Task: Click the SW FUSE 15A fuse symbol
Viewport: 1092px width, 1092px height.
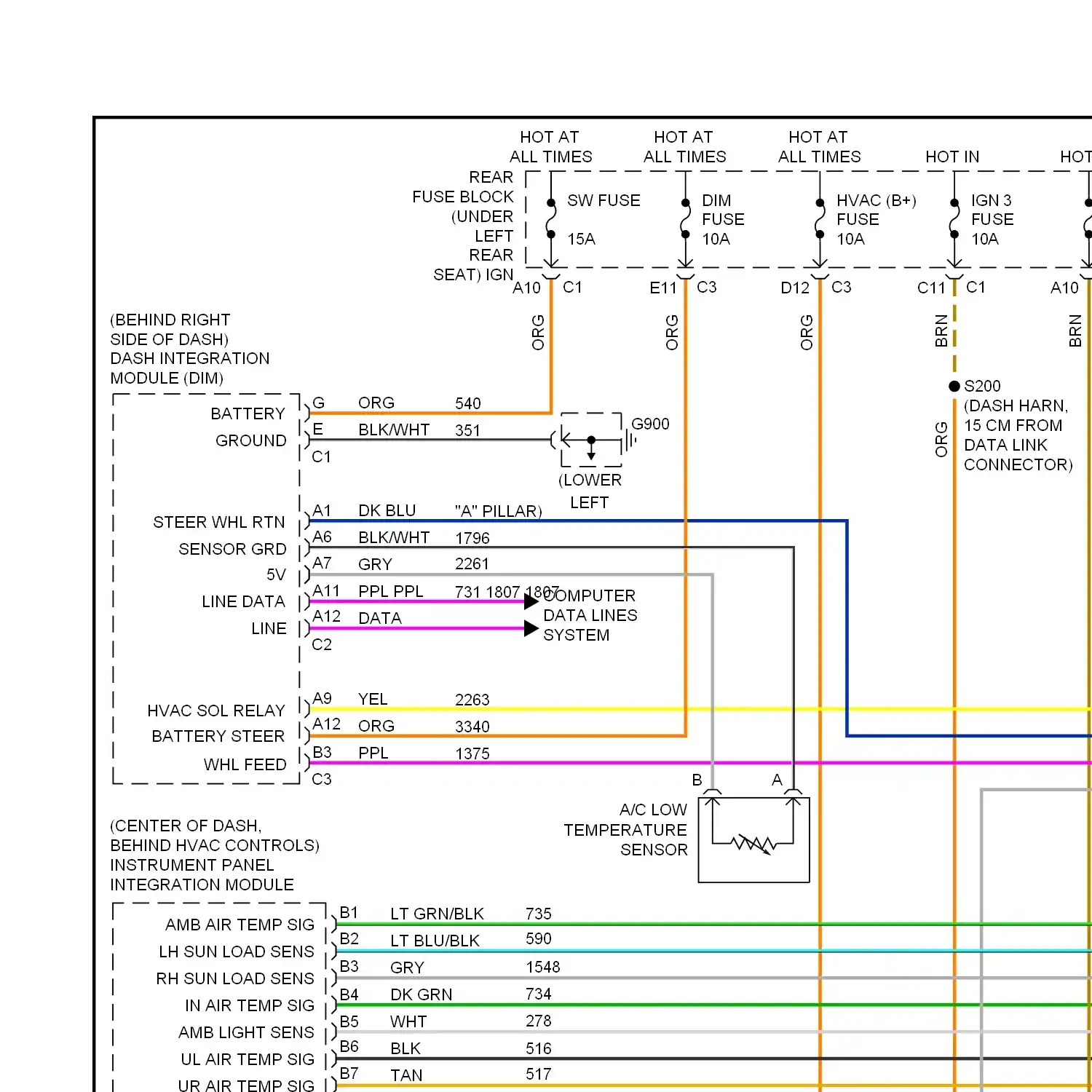Action: [x=551, y=218]
